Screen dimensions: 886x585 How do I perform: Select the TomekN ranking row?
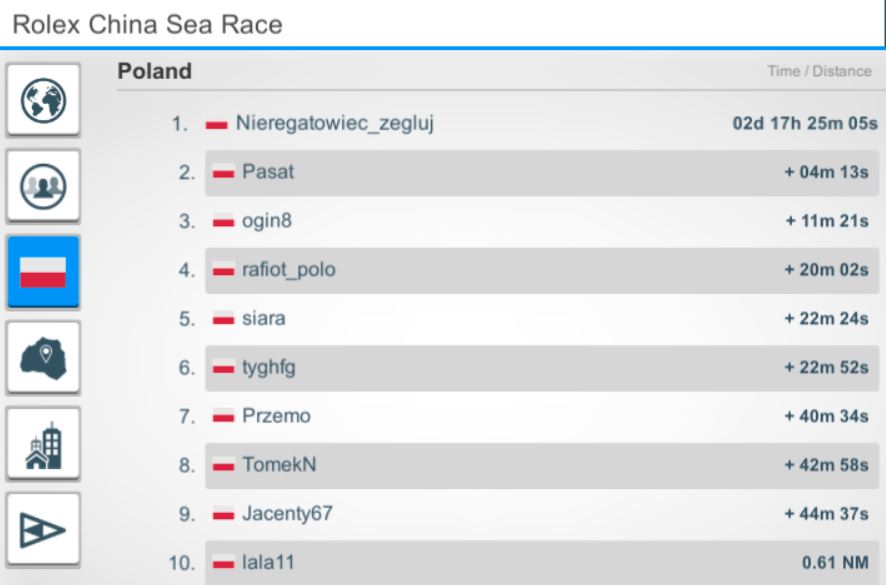point(540,465)
